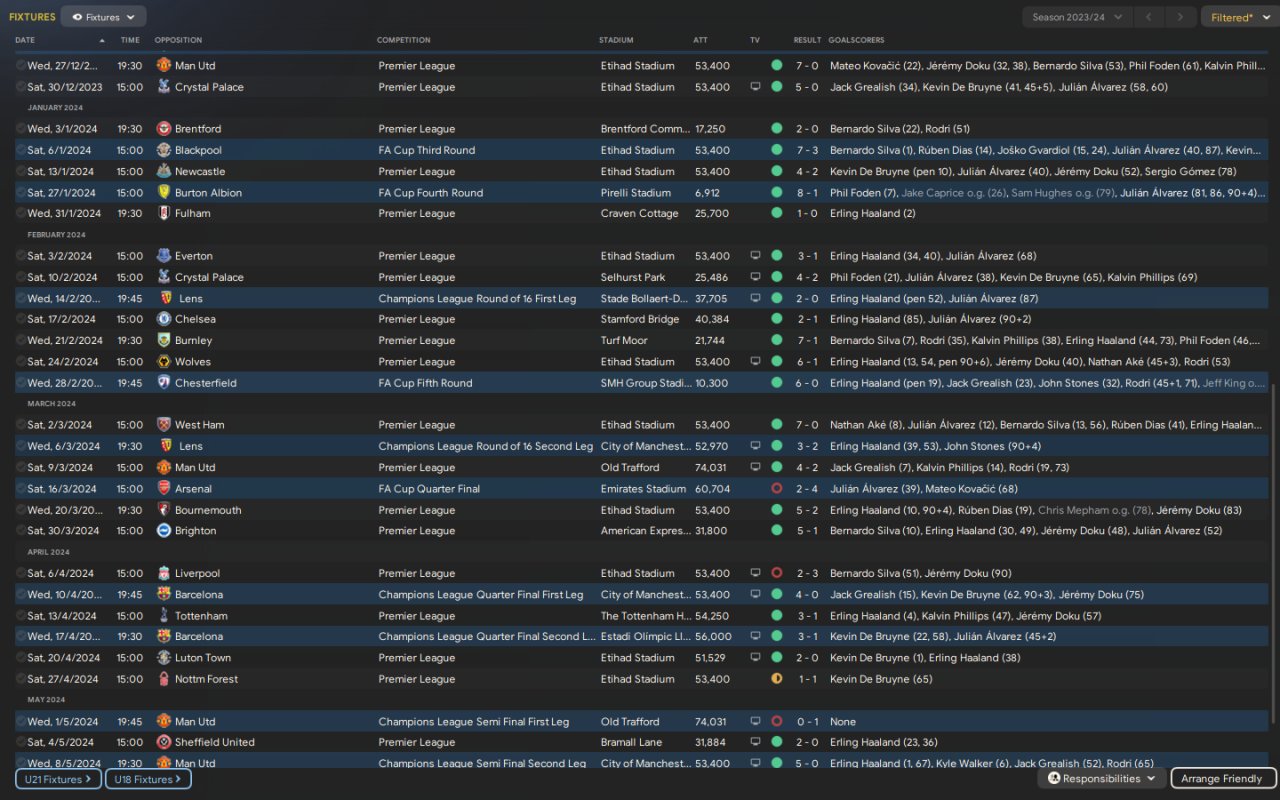Viewport: 1280px width, 800px height.
Task: Sort by the ATT column header
Action: click(x=700, y=40)
